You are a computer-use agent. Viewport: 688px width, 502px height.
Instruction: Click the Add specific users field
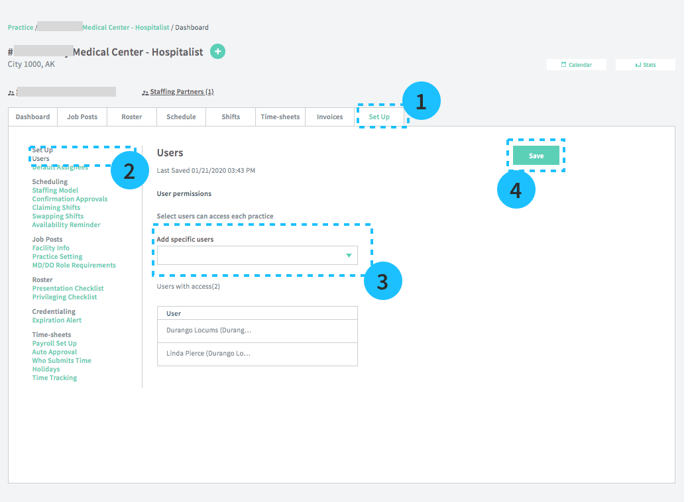pyautogui.click(x=250, y=256)
